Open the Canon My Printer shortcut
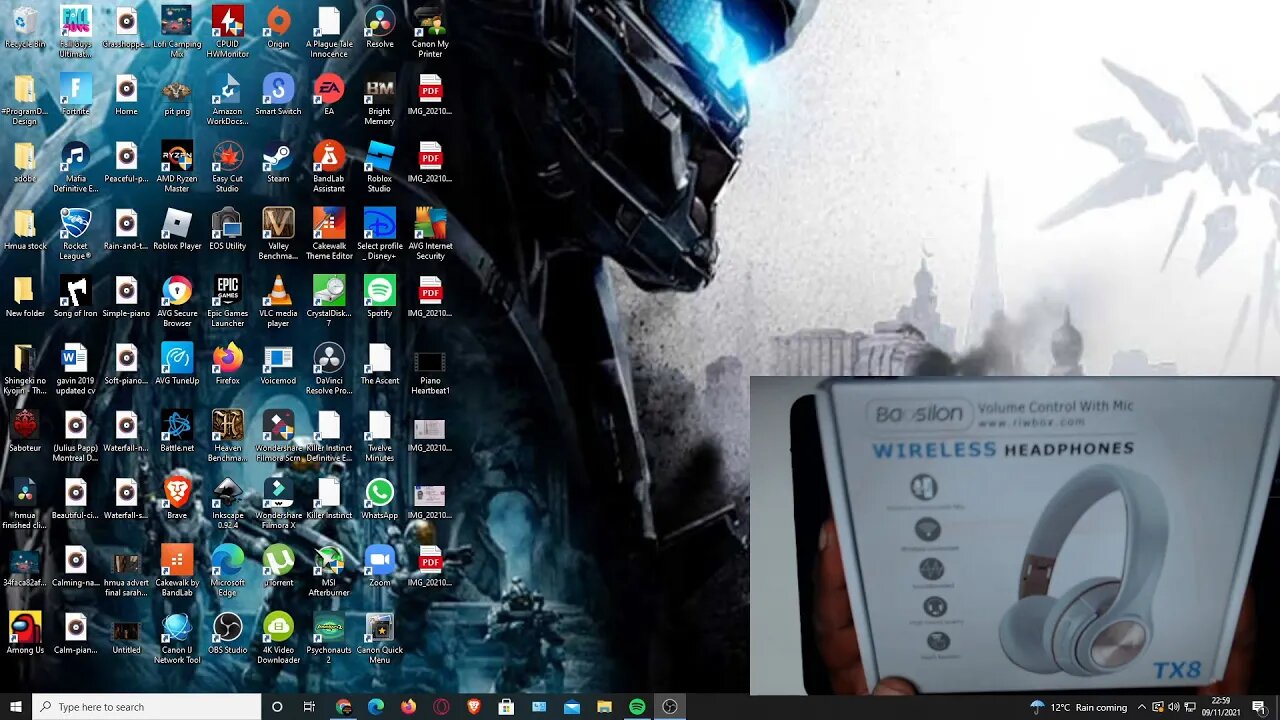Screen dimensions: 1280x720 click(430, 32)
